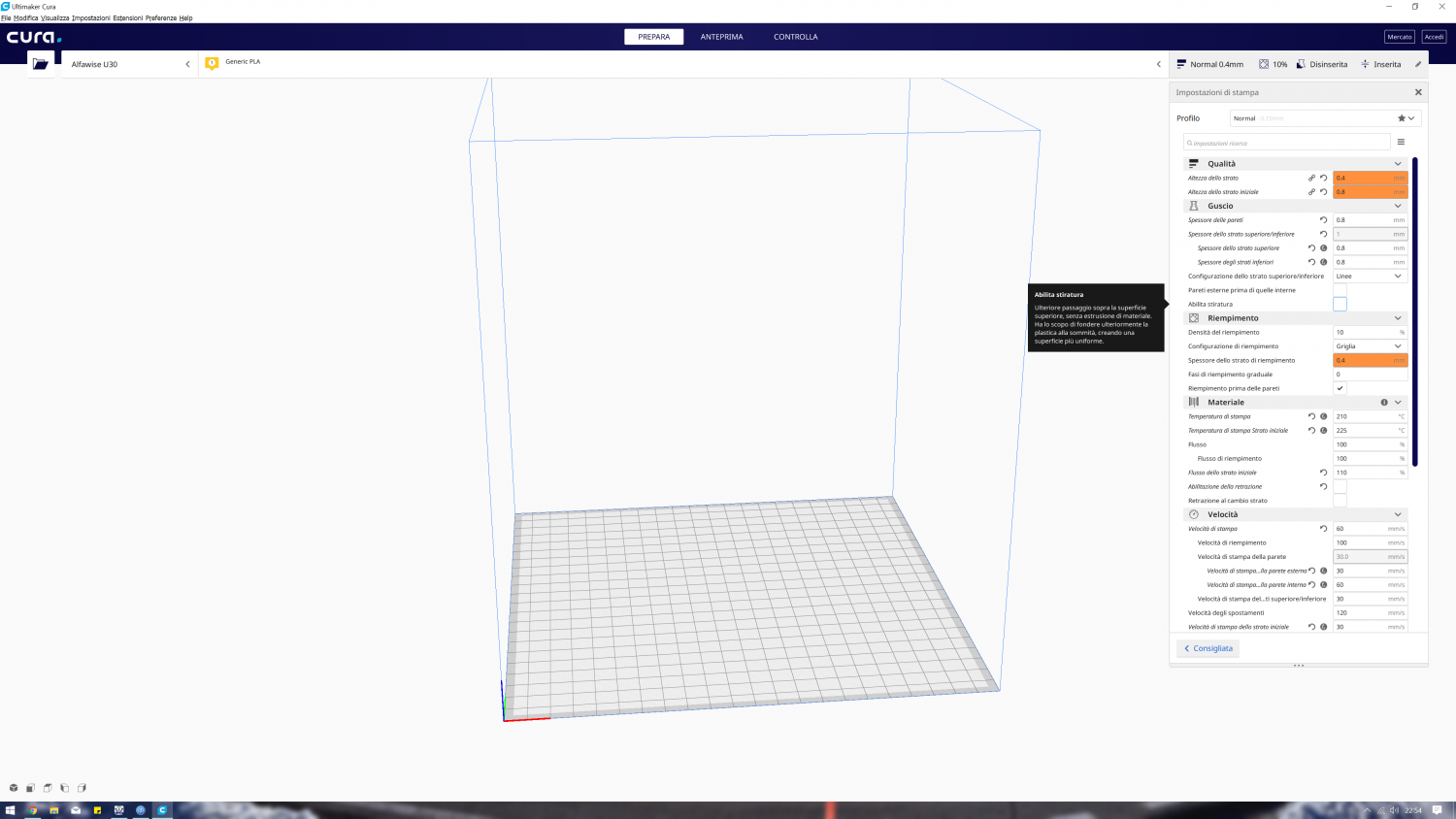Open the Estensioni menu

pyautogui.click(x=128, y=17)
